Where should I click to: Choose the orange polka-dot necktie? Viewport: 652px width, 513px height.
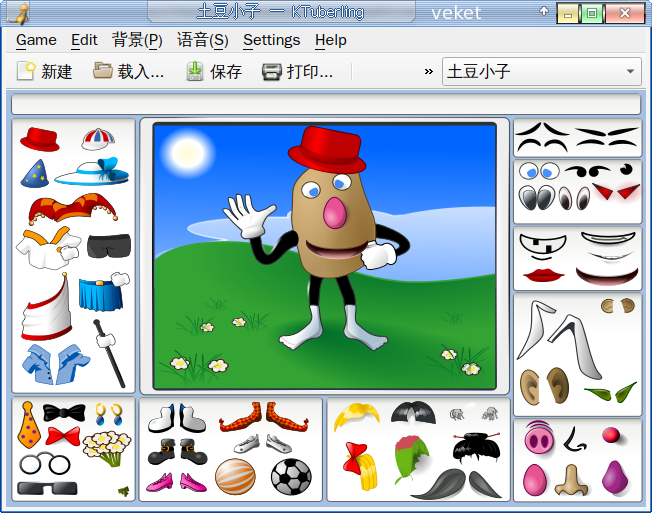click(x=29, y=425)
